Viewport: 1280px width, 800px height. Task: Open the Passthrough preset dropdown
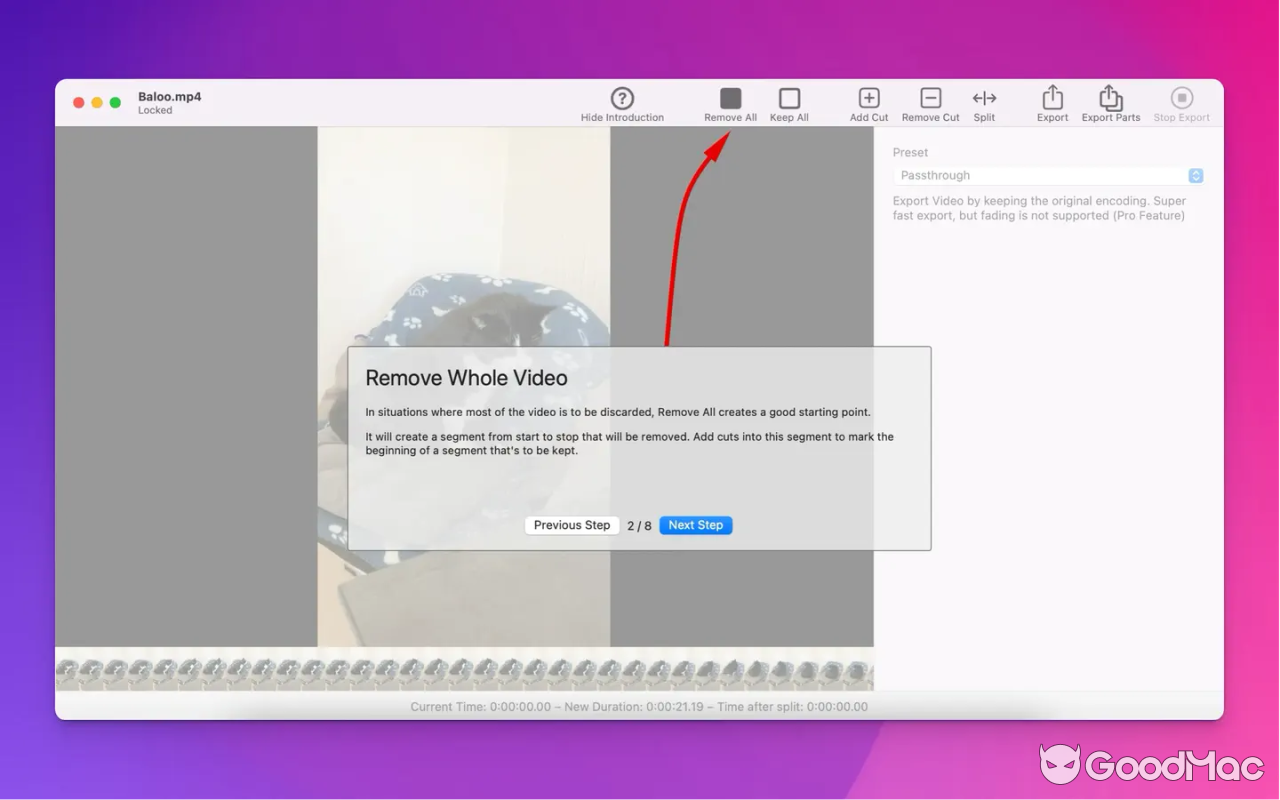1047,175
